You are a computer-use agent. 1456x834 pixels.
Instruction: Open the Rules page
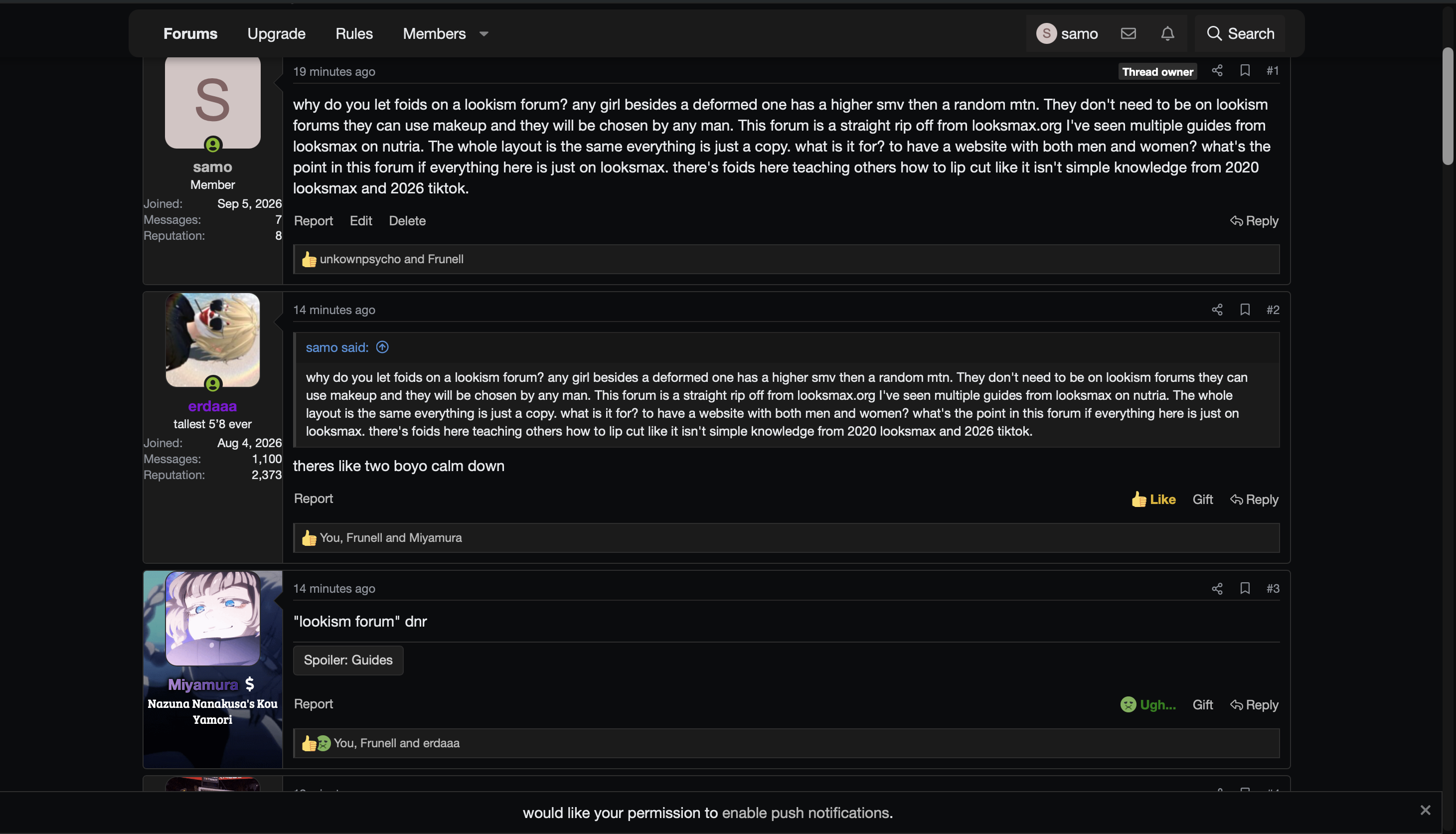pos(354,33)
